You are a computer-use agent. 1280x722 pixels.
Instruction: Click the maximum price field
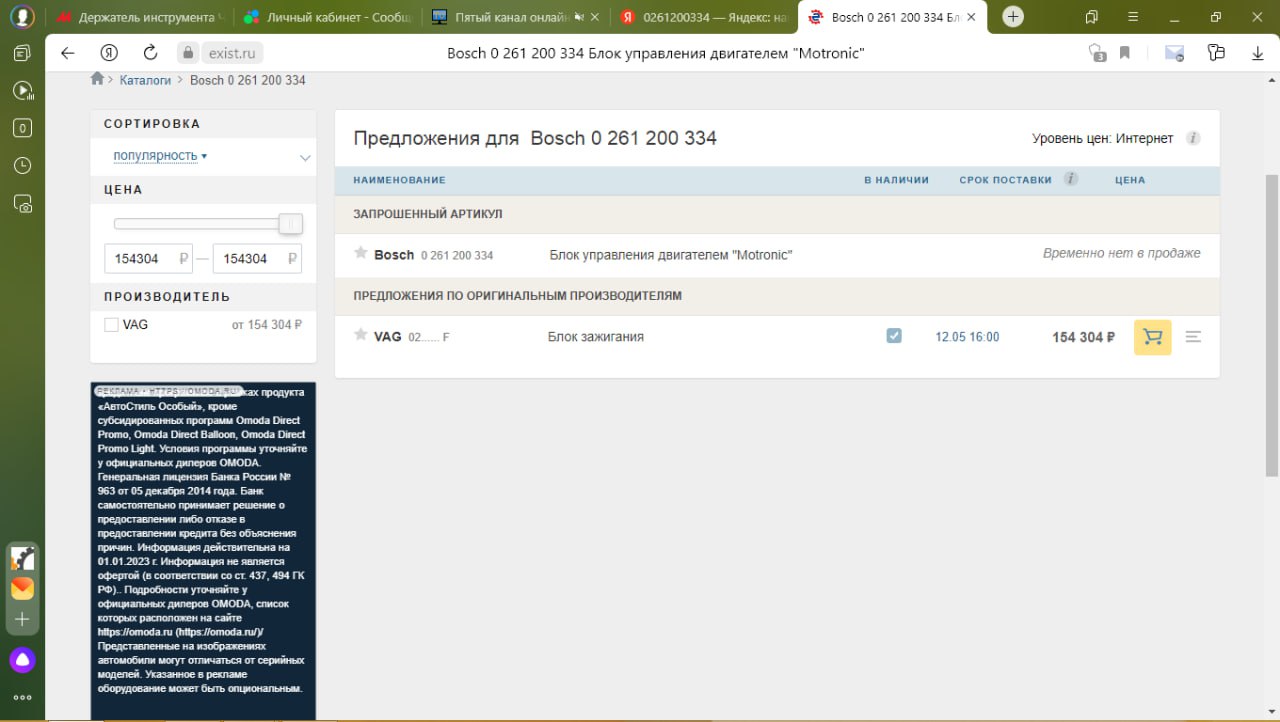pos(257,259)
